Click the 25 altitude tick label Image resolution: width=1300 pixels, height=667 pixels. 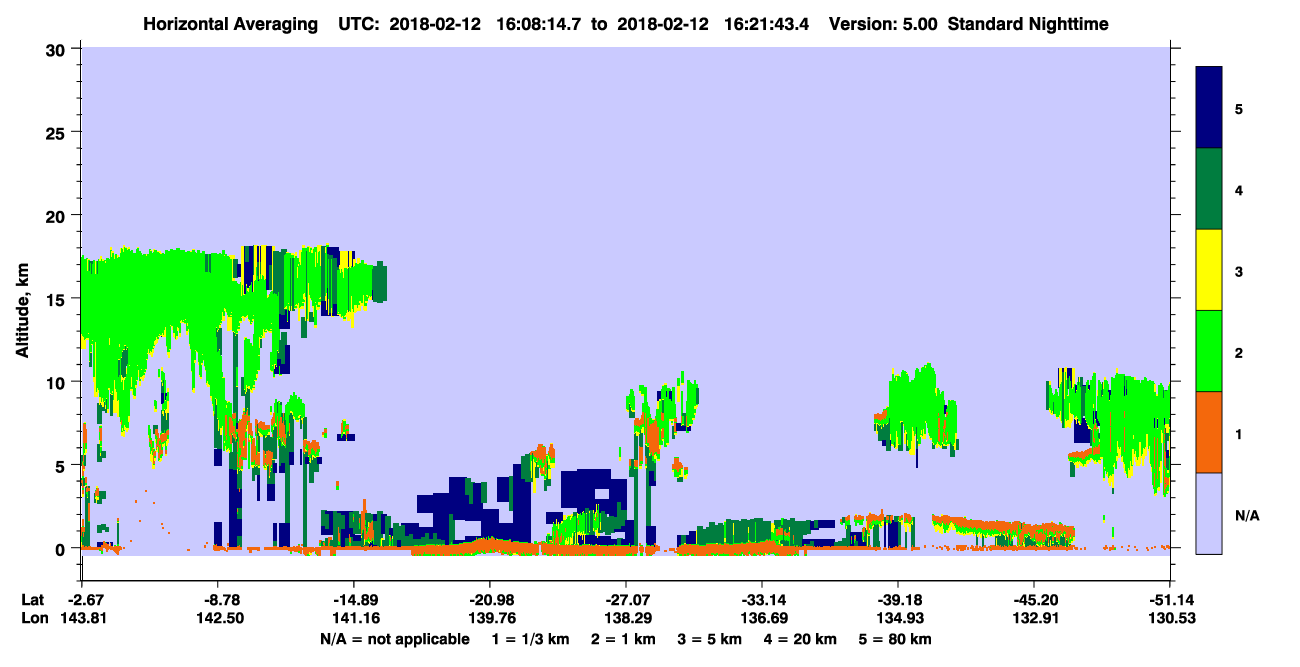point(58,133)
